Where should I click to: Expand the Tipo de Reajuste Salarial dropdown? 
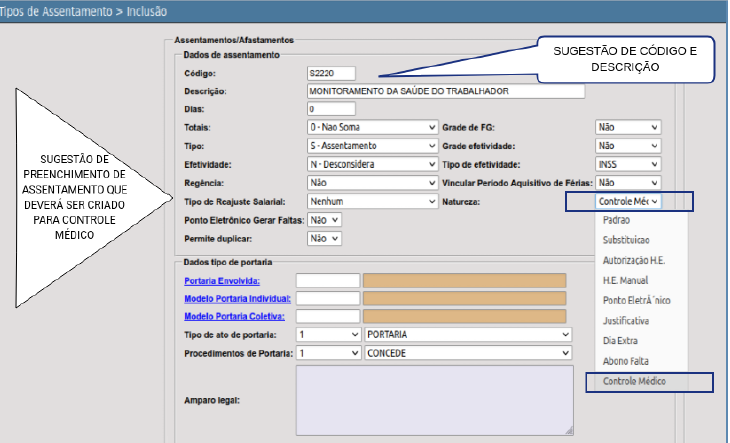pos(372,201)
